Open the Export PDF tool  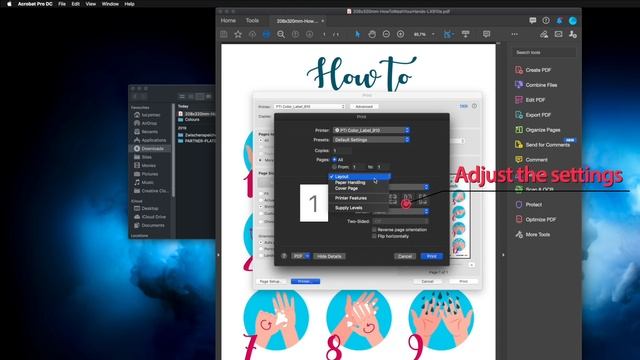(533, 115)
